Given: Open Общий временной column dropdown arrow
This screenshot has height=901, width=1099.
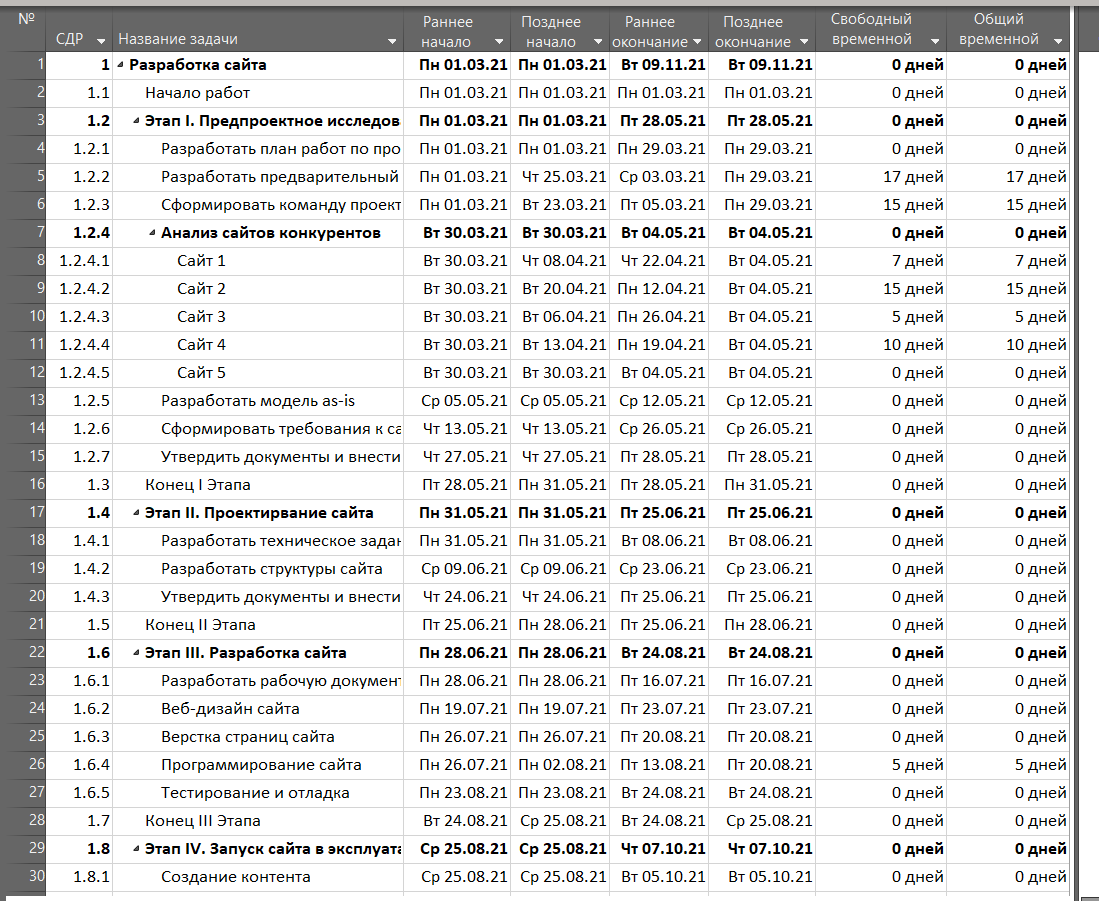Looking at the screenshot, I should [1058, 41].
